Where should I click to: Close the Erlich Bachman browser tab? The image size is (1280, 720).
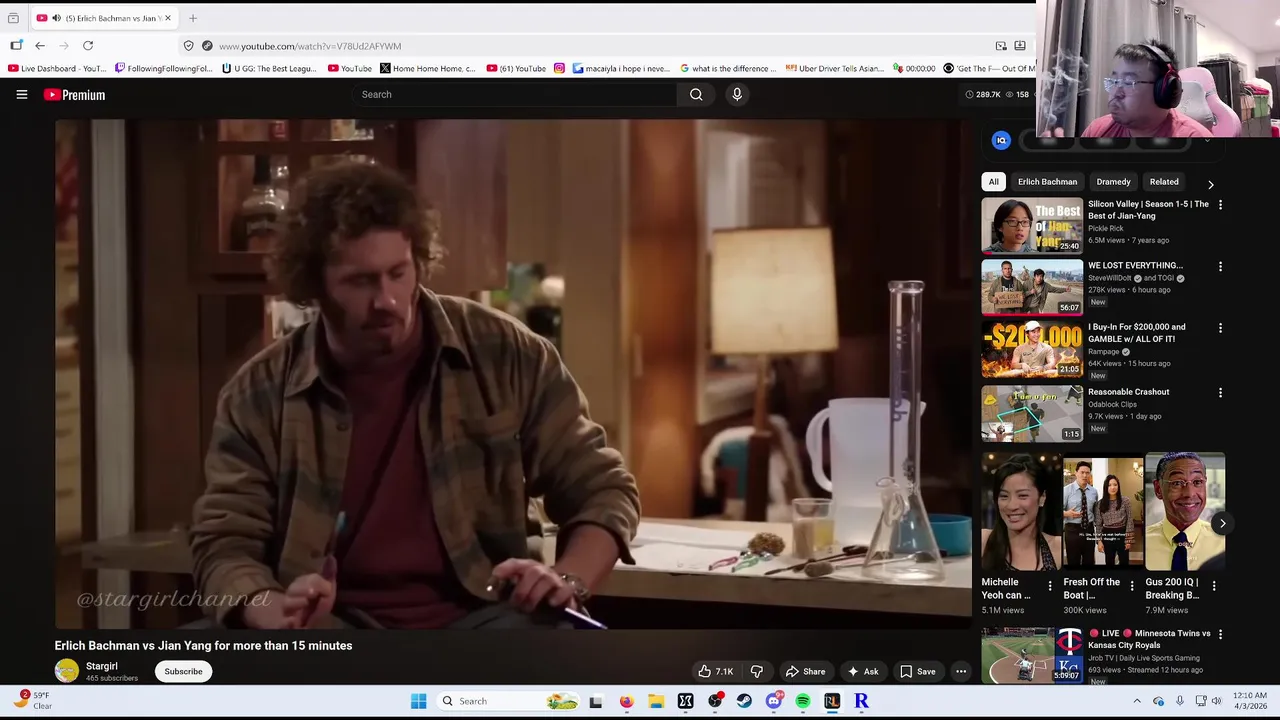tap(168, 18)
